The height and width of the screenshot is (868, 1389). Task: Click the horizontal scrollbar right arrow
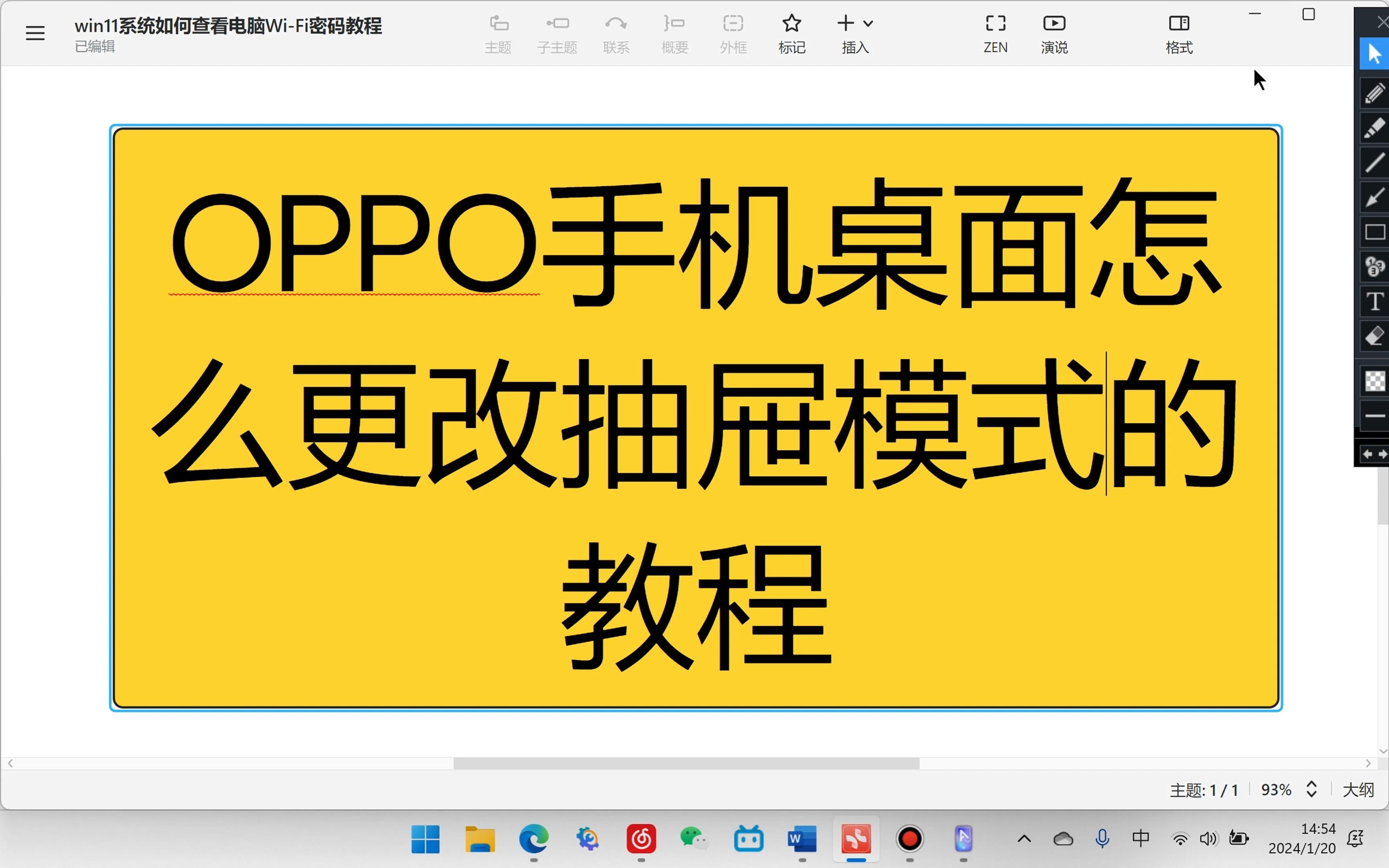pos(1369,764)
